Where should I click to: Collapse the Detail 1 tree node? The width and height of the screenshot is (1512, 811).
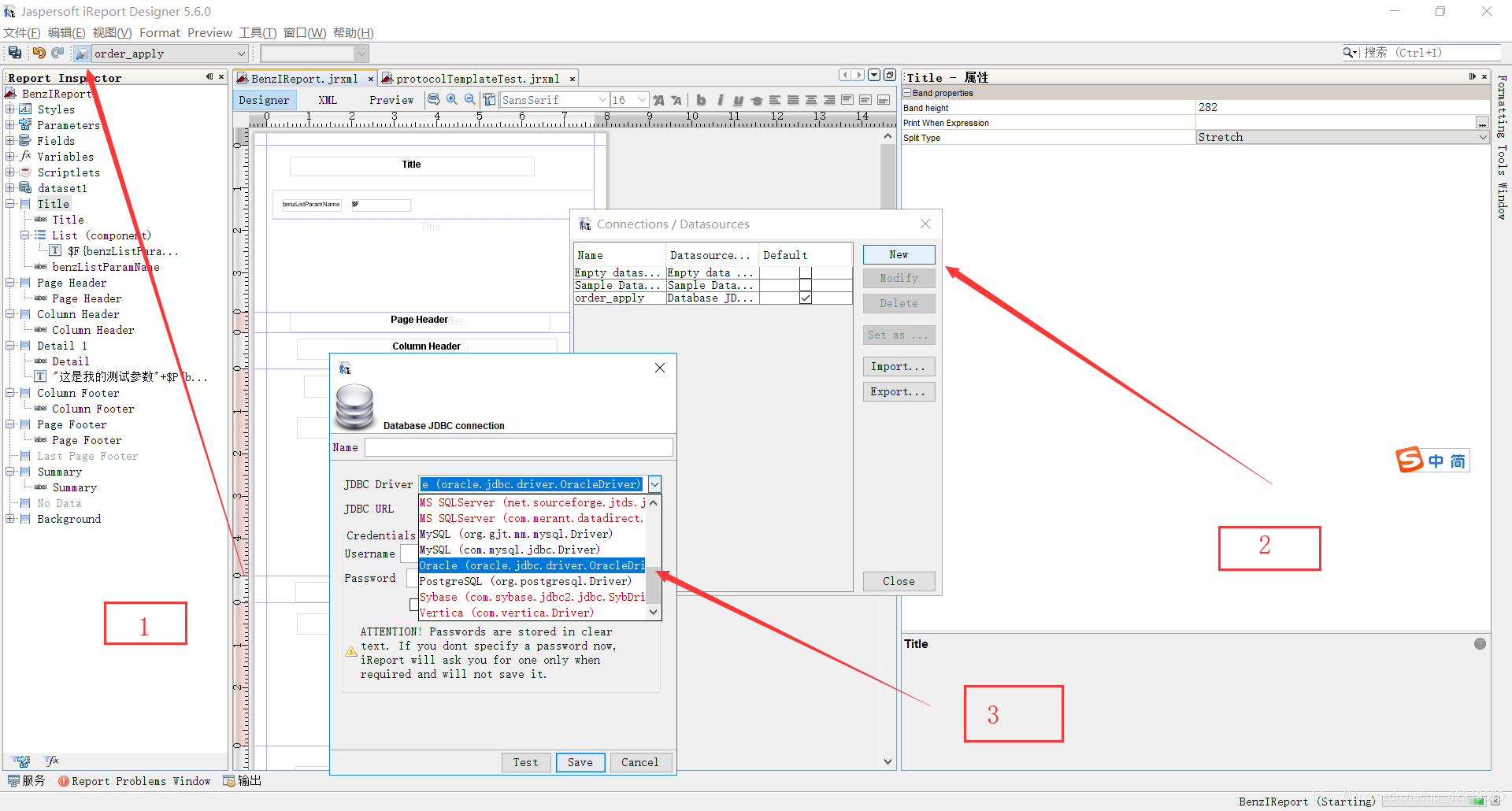coord(10,346)
